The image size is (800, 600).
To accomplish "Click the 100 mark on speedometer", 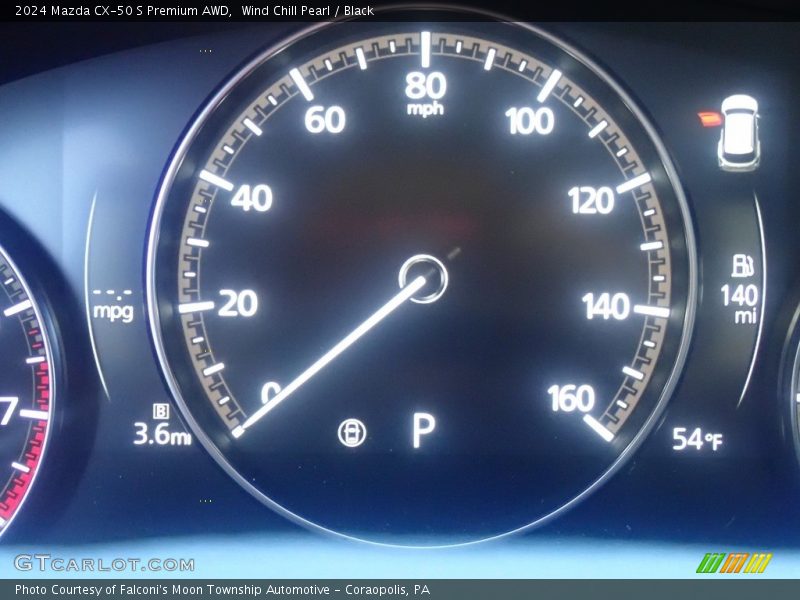I will (530, 121).
